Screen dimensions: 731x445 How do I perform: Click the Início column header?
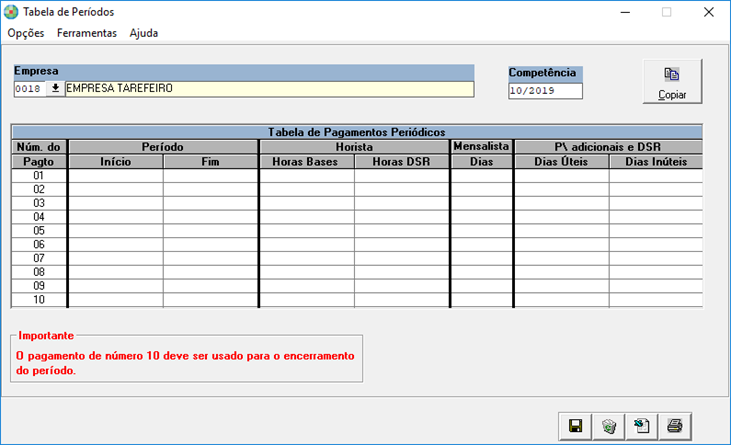click(x=116, y=162)
